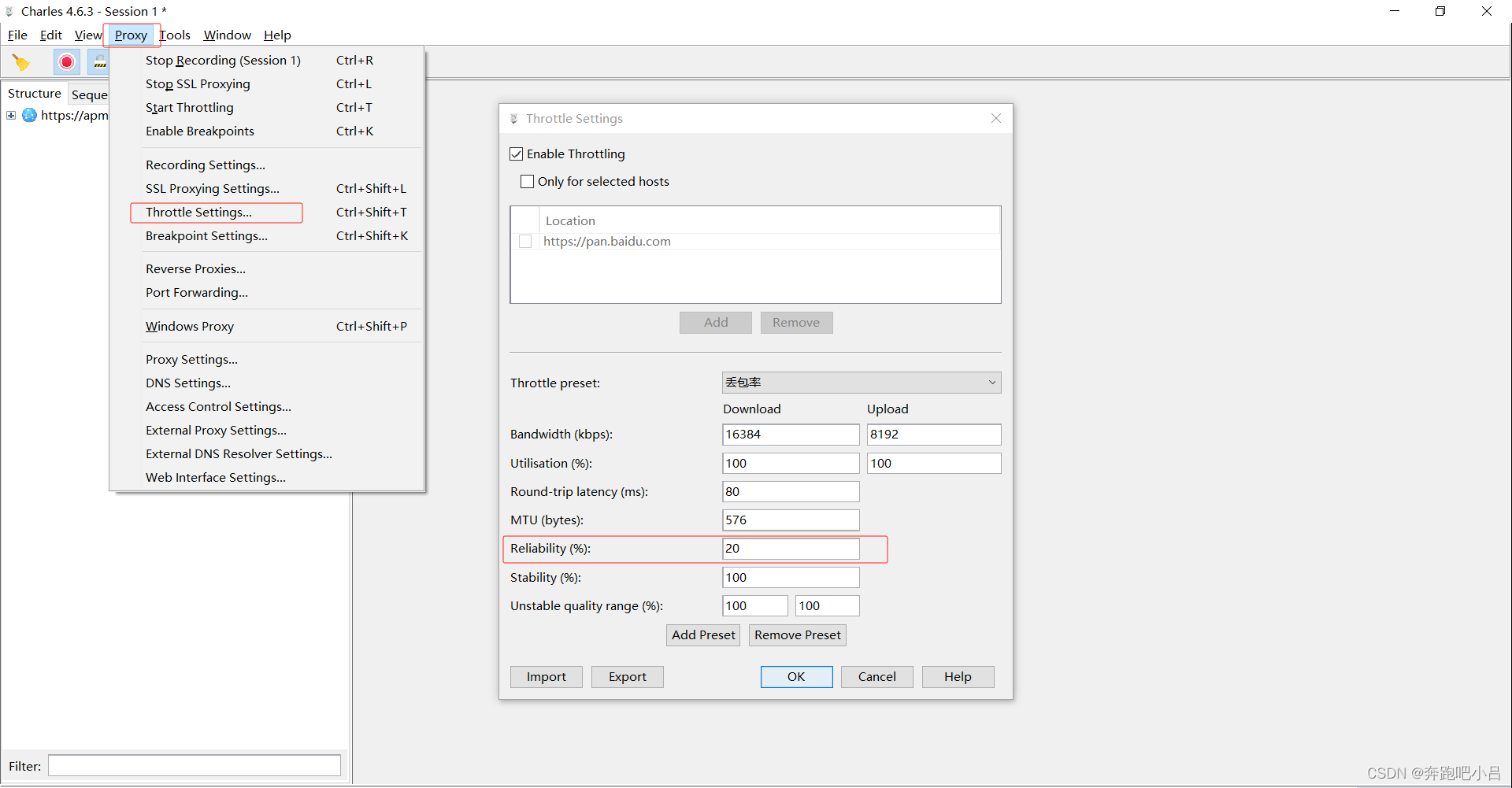Screen dimensions: 1512x788
Task: Open External Proxy Settings...
Action: click(267, 431)
